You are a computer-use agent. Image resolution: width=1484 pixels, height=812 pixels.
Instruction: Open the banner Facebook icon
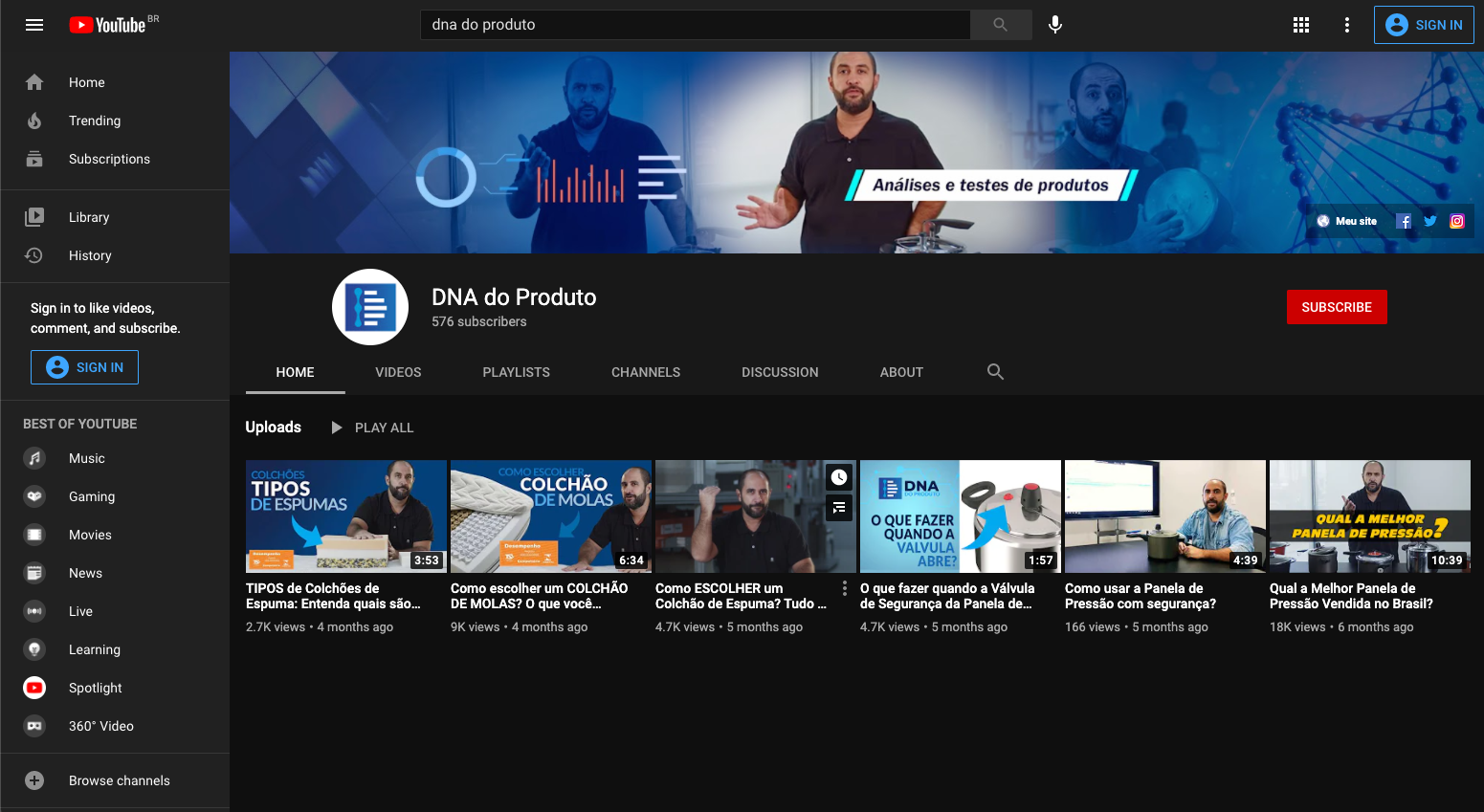[x=1404, y=221]
